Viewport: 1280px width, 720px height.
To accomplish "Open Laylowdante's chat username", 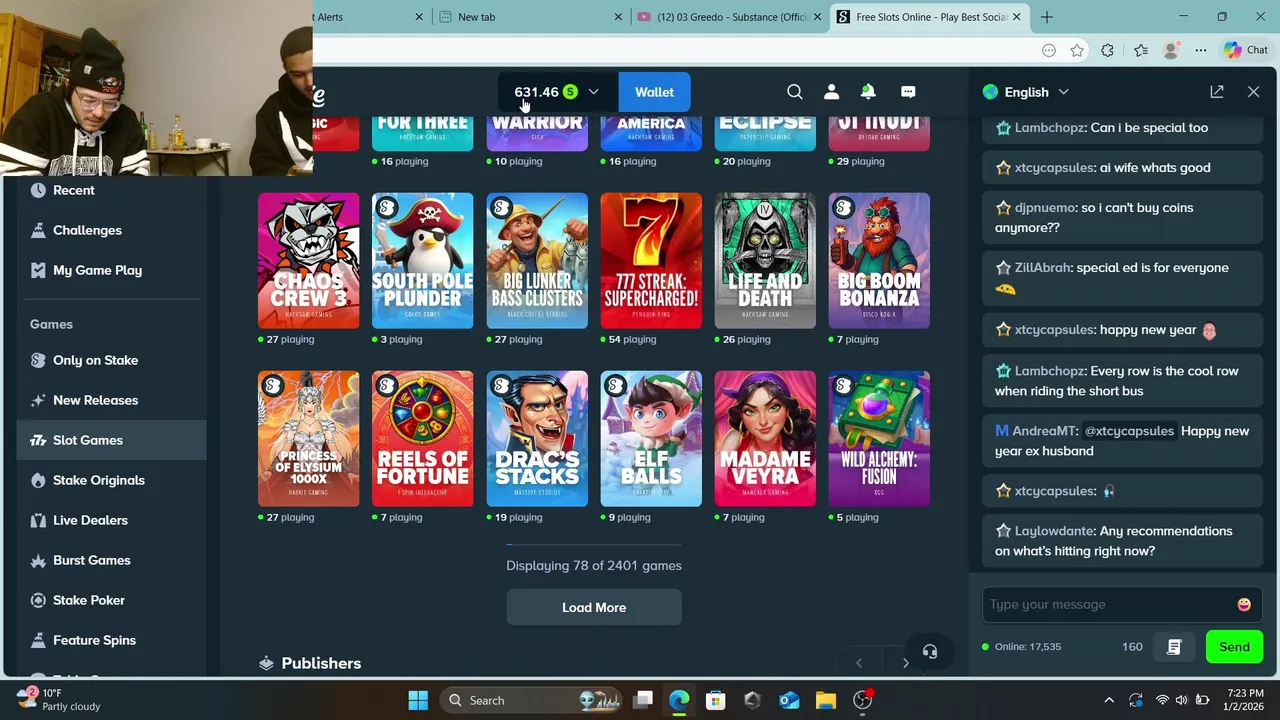I will [x=1055, y=531].
